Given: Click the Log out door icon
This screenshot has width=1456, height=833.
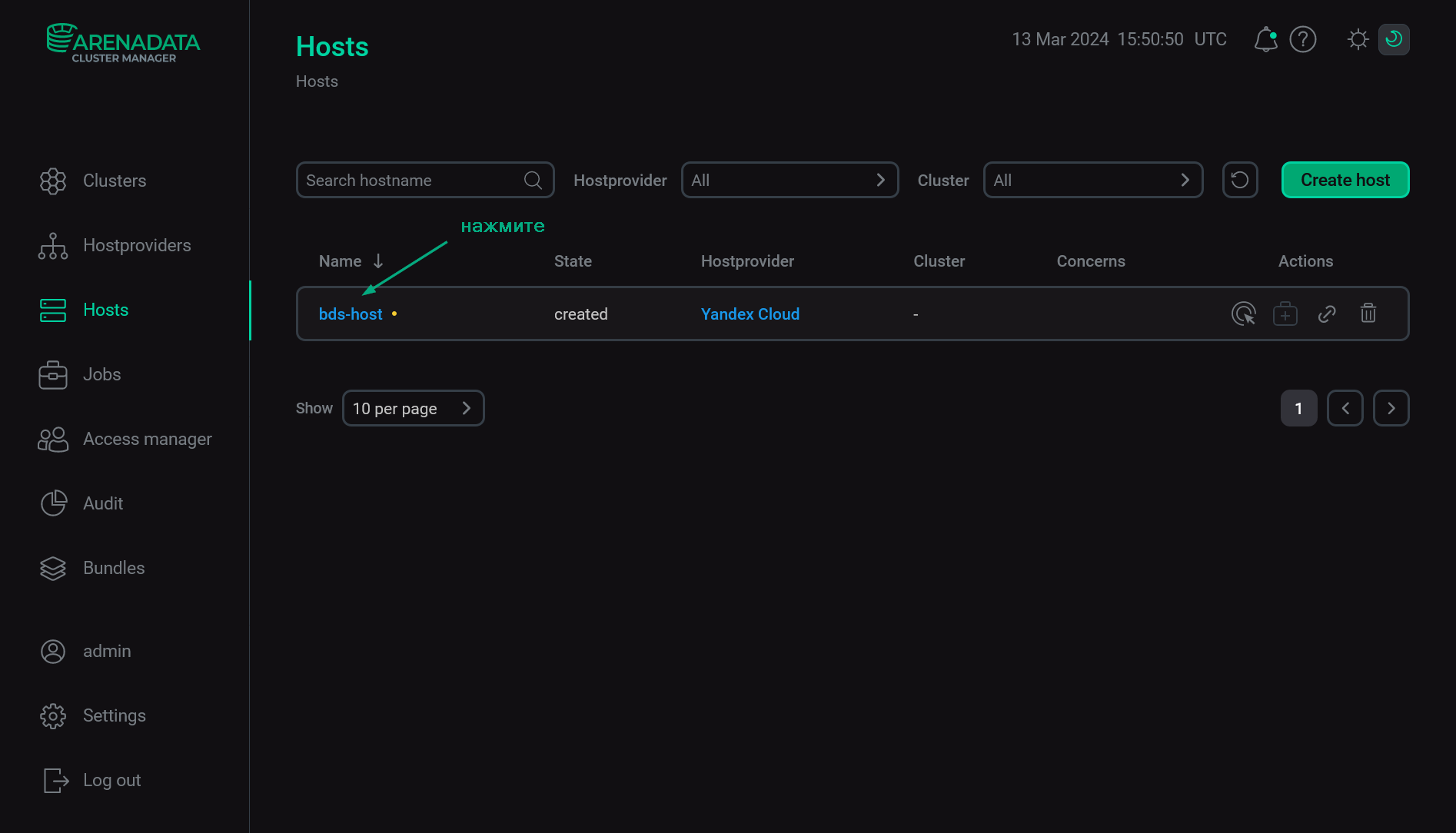Looking at the screenshot, I should click(55, 780).
